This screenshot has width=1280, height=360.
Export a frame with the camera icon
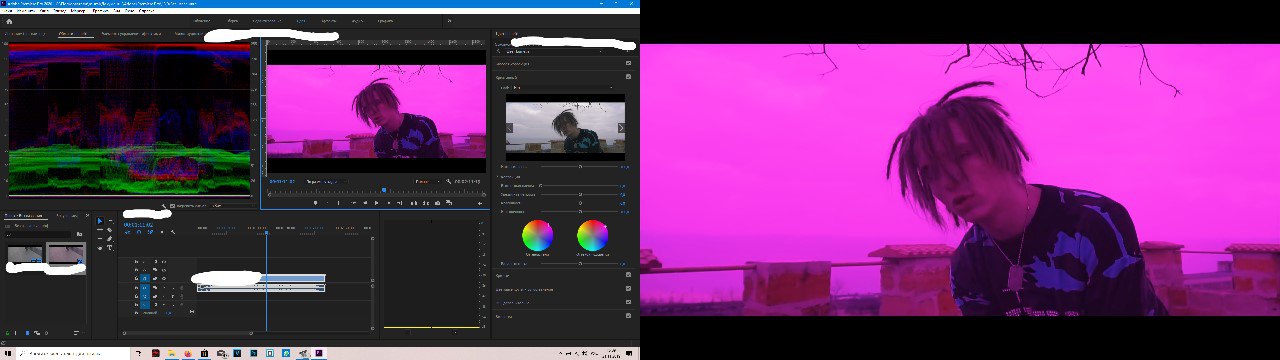437,203
